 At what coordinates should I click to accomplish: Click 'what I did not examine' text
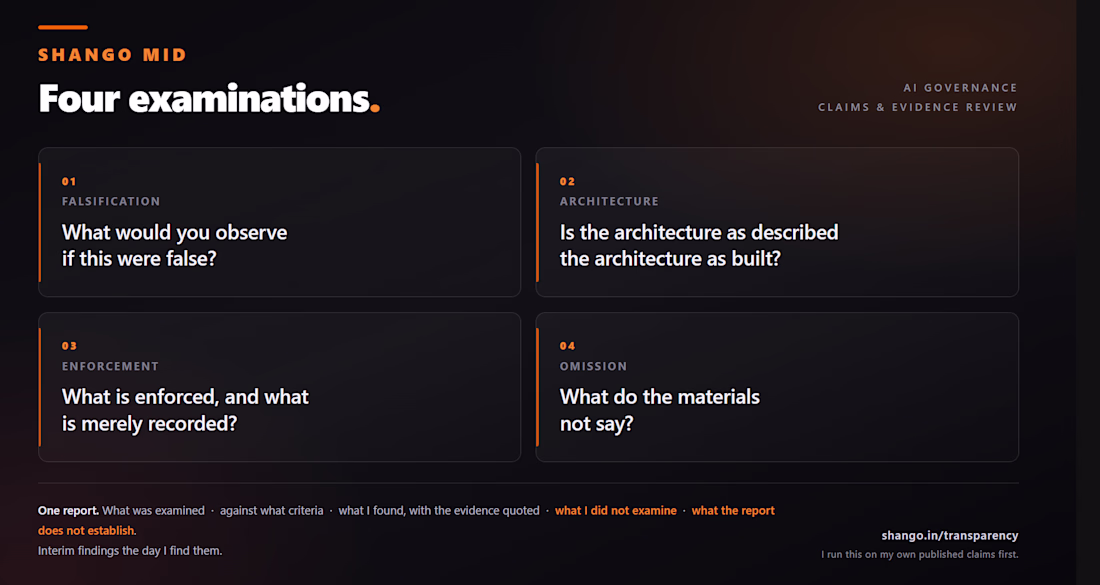(x=616, y=511)
